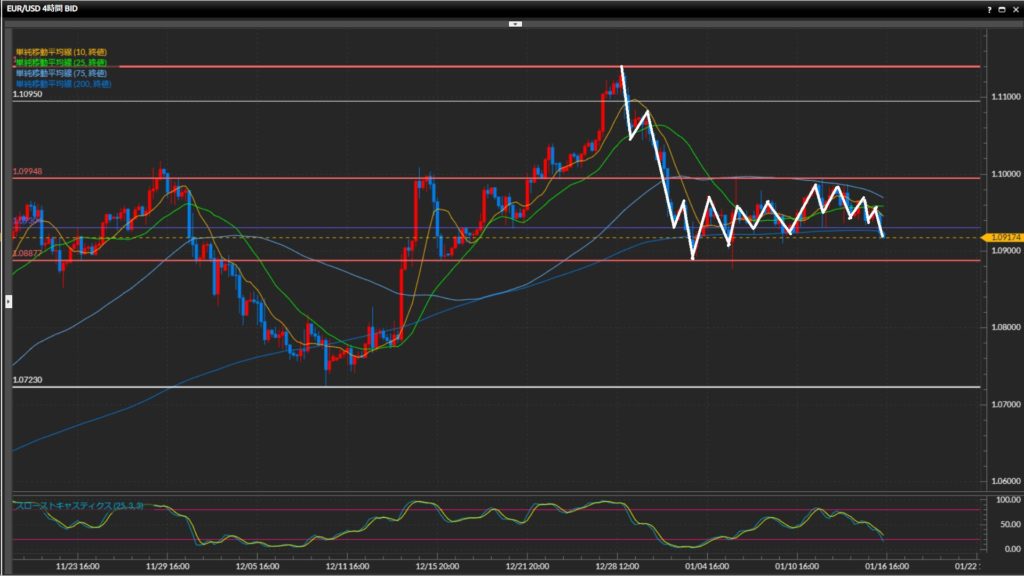Maximize the chart window
1024x576 pixels.
(1003, 8)
